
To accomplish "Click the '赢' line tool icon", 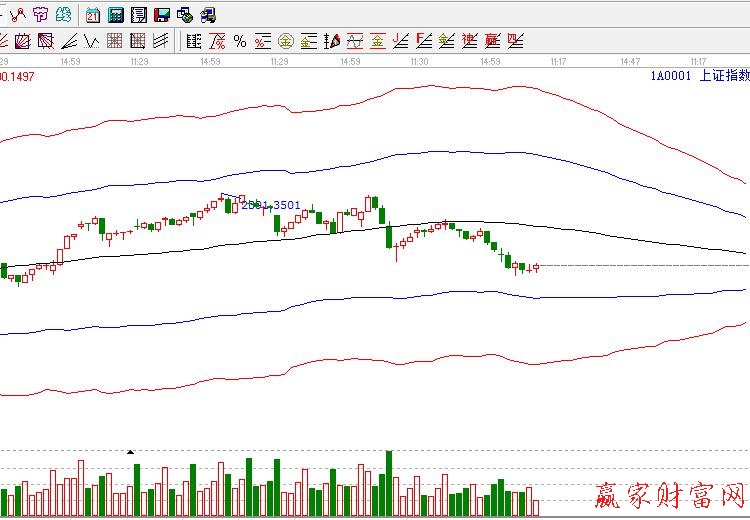I will [x=492, y=41].
